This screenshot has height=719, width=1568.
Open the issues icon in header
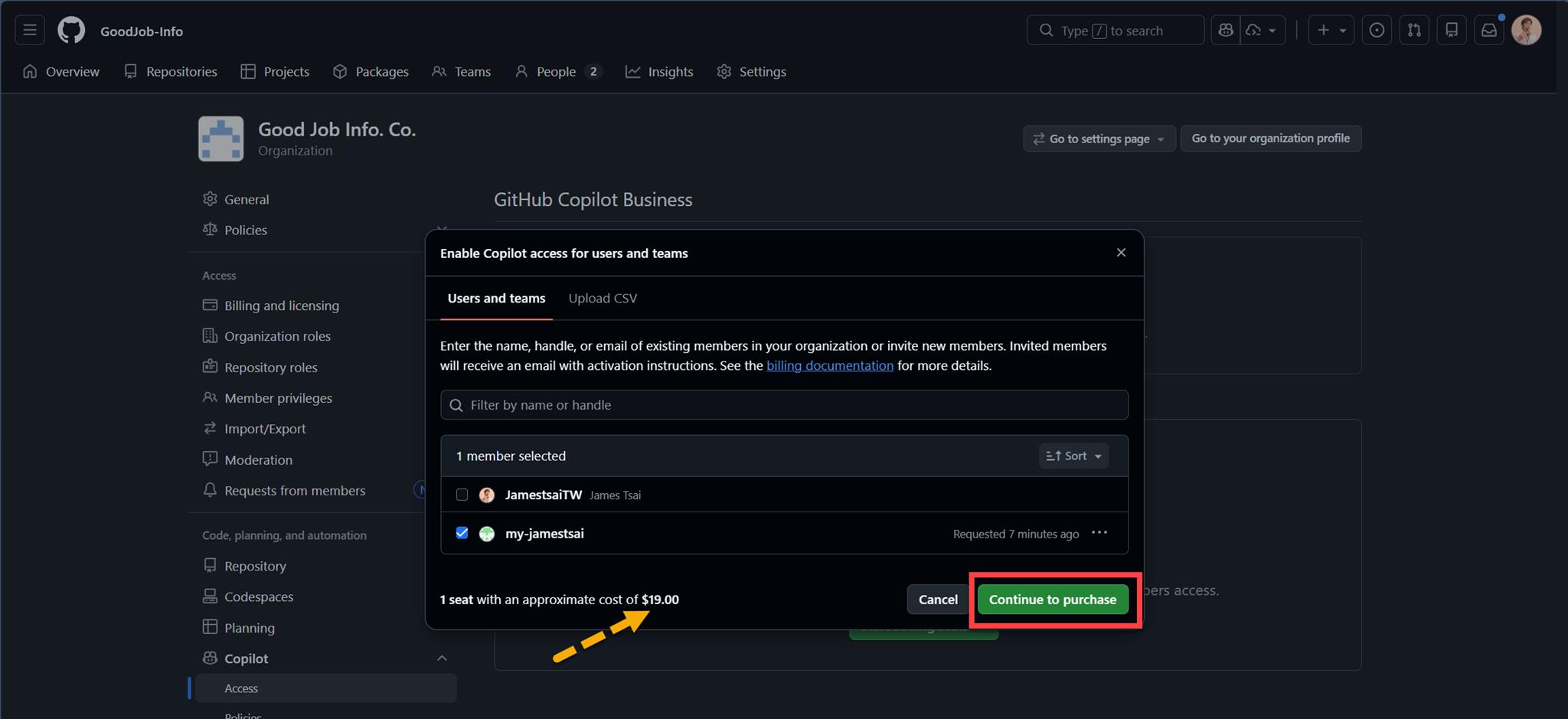coord(1377,31)
